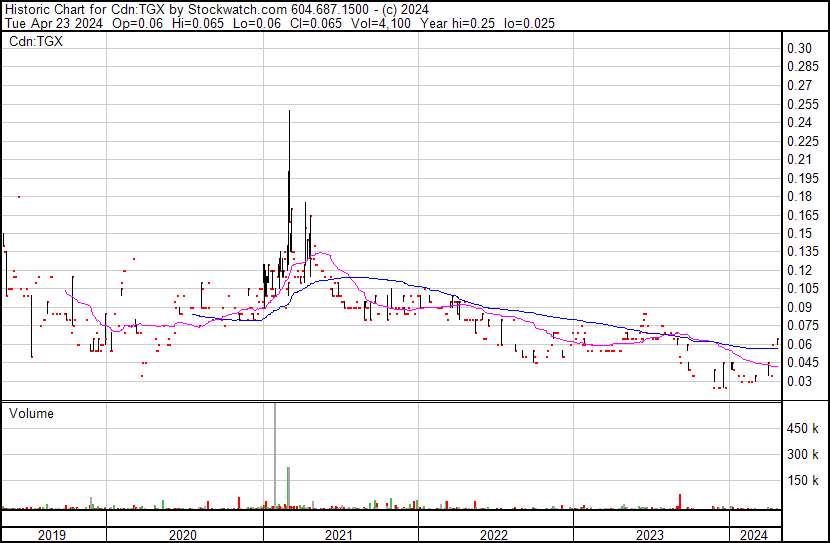Click the 450 k volume axis label
The image size is (830, 543).
[x=803, y=428]
